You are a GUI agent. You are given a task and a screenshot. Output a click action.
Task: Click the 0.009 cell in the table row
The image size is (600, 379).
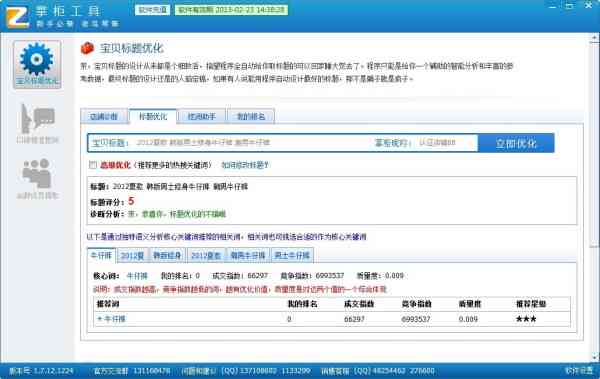468,319
